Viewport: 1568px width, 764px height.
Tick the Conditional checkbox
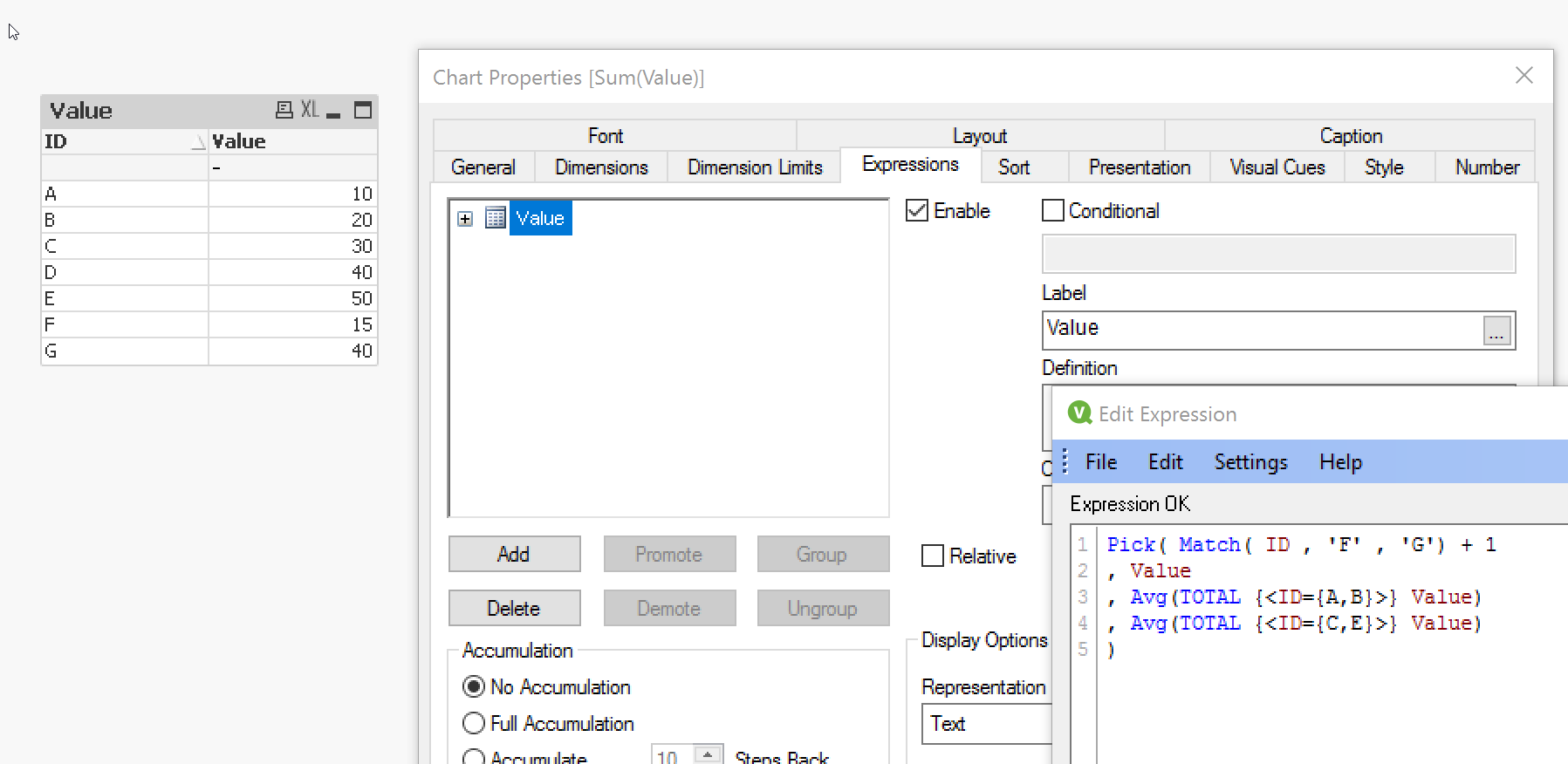point(1053,211)
